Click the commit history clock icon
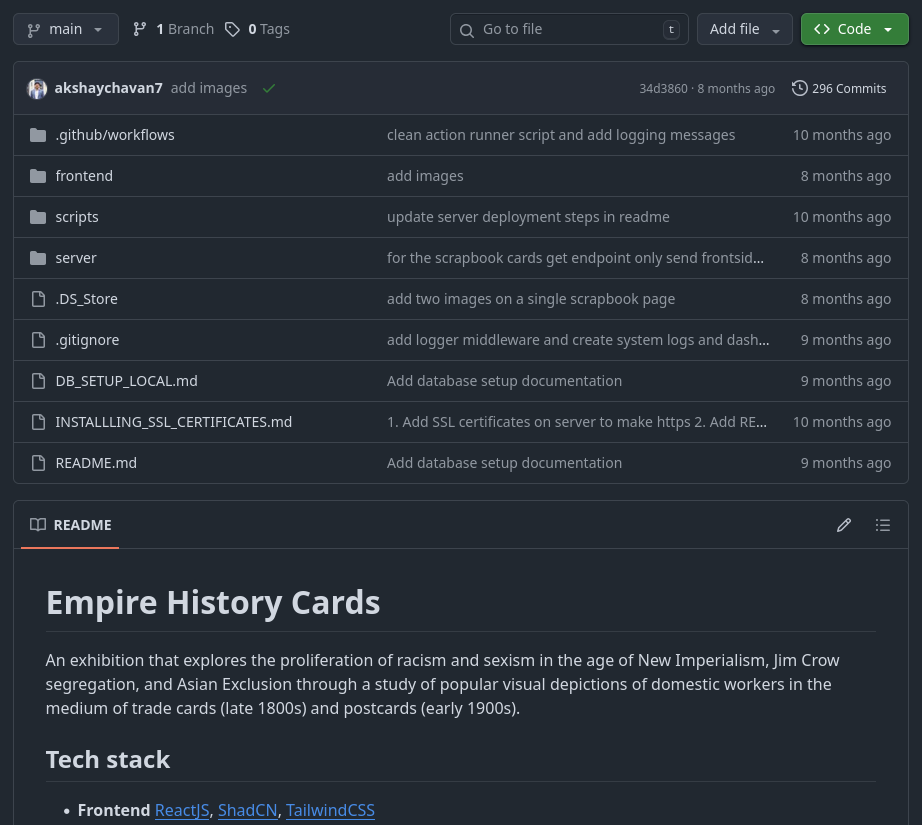Screen dimensions: 922x825 (799, 88)
